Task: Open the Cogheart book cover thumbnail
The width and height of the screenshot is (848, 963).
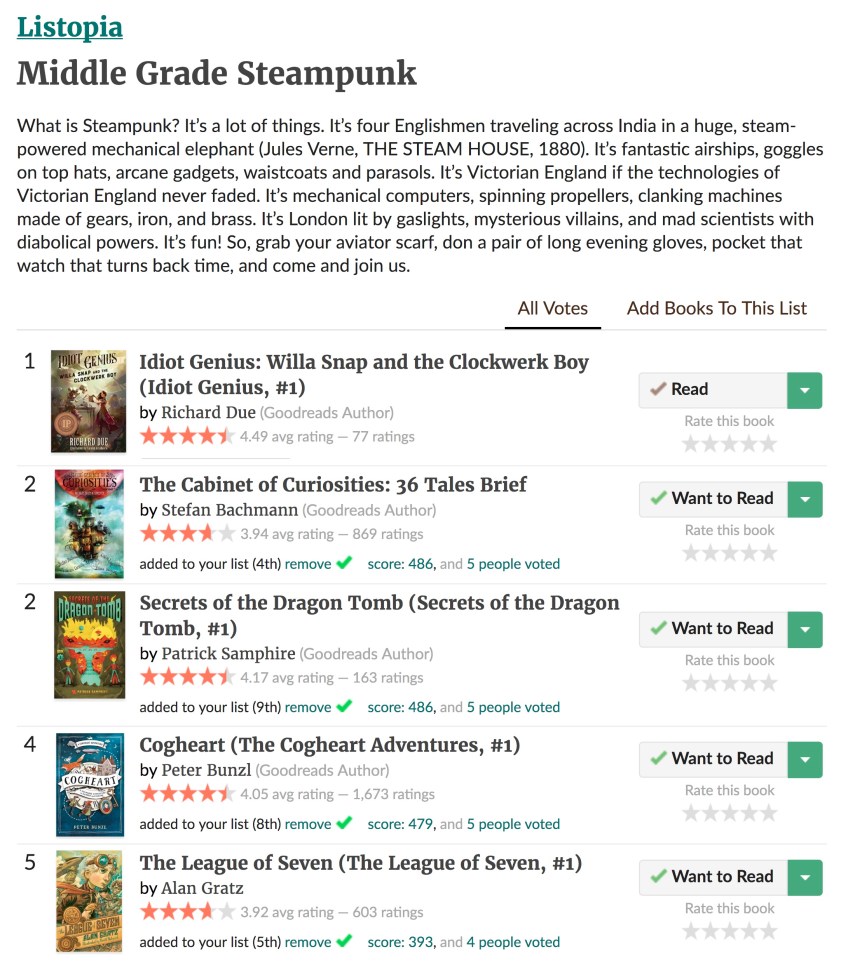Action: pos(90,785)
